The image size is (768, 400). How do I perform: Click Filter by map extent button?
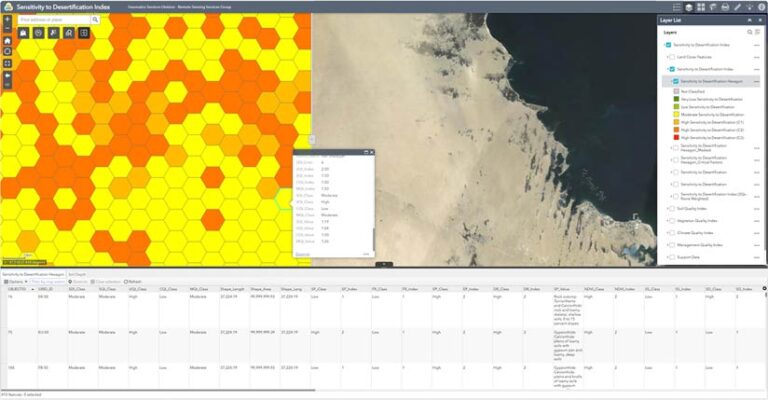(48, 282)
